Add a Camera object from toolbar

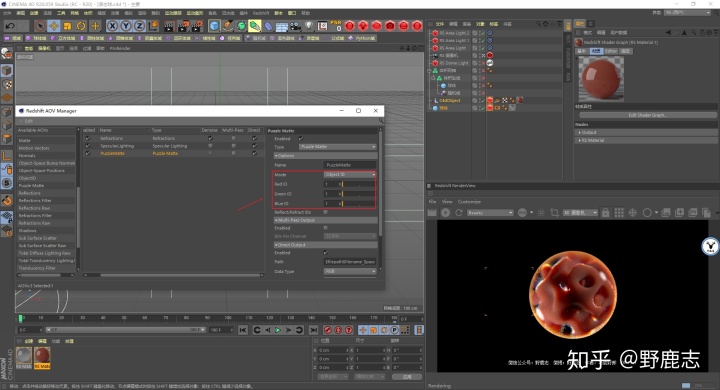(x=295, y=26)
